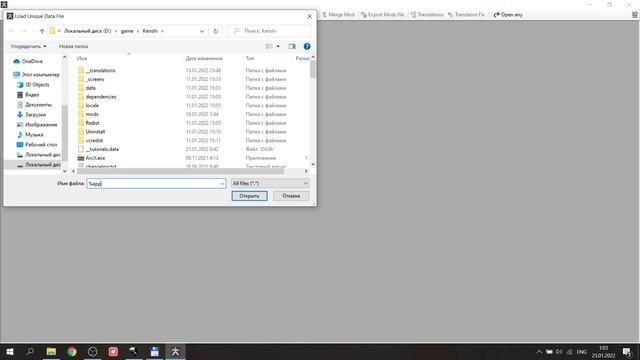Viewport: 640px width, 360px height.
Task: Open the Windows Start menu
Action: click(10, 351)
